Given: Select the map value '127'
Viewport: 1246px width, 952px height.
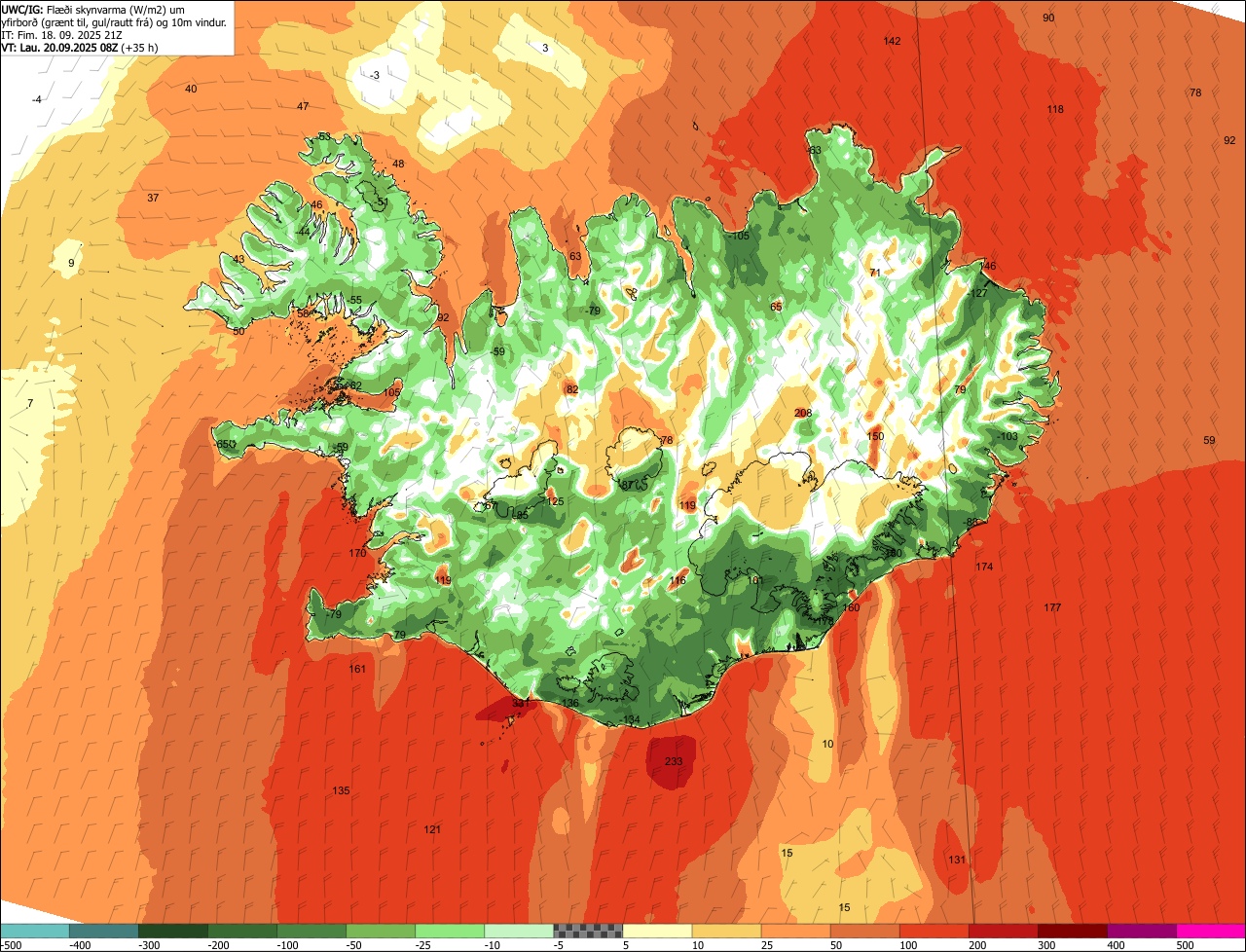Looking at the screenshot, I should coord(979,293).
